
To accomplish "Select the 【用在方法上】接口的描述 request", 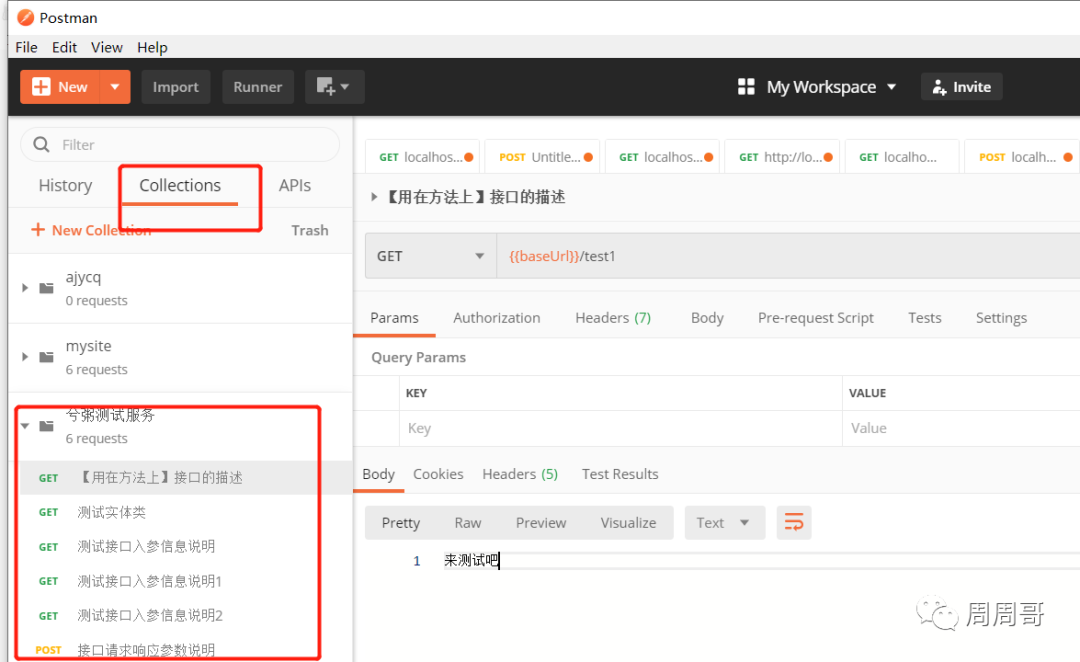I will point(186,477).
